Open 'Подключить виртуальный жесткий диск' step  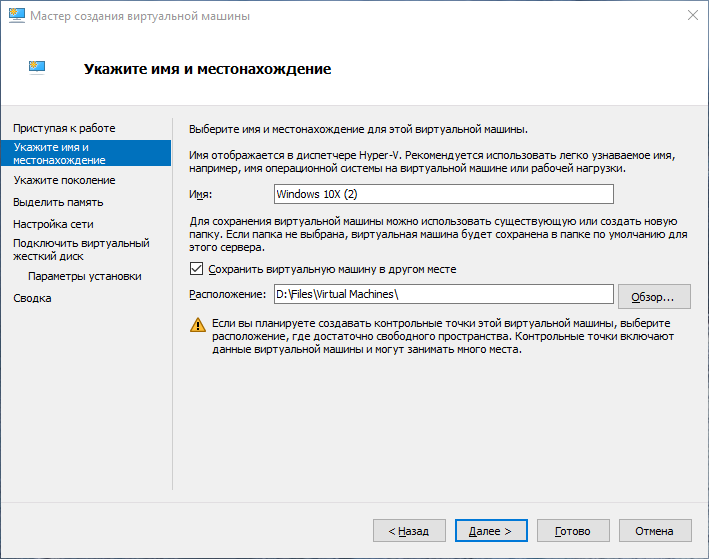click(81, 250)
